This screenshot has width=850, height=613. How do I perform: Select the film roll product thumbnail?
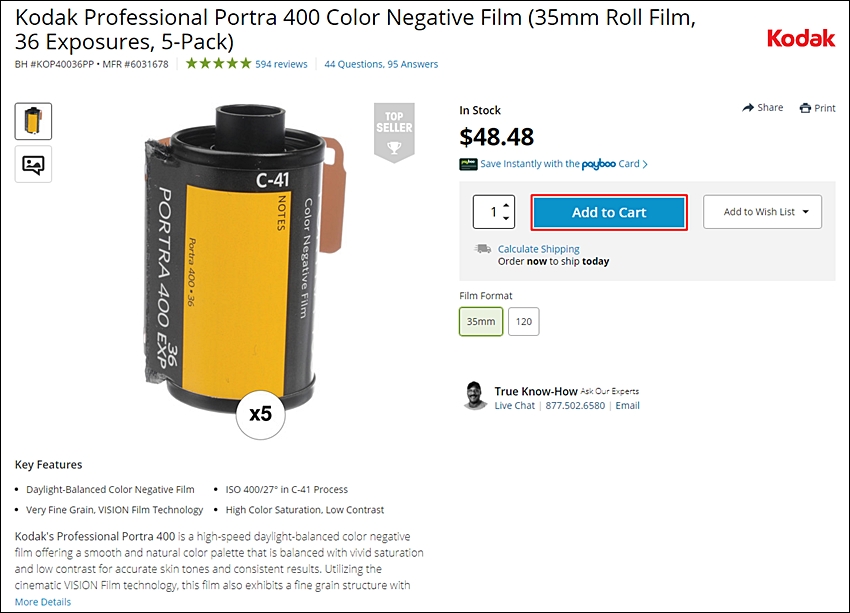33,121
